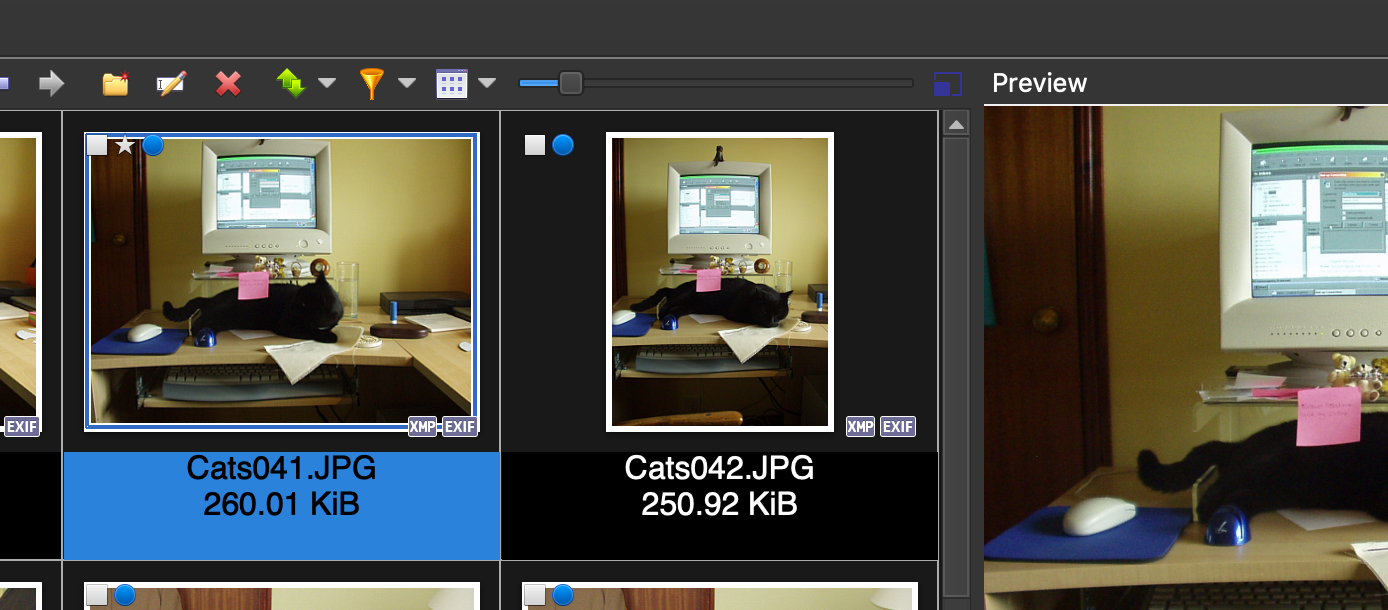The image size is (1388, 610).
Task: Click the scrollbar up arrow of the thumbnail pane
Action: coord(957,125)
